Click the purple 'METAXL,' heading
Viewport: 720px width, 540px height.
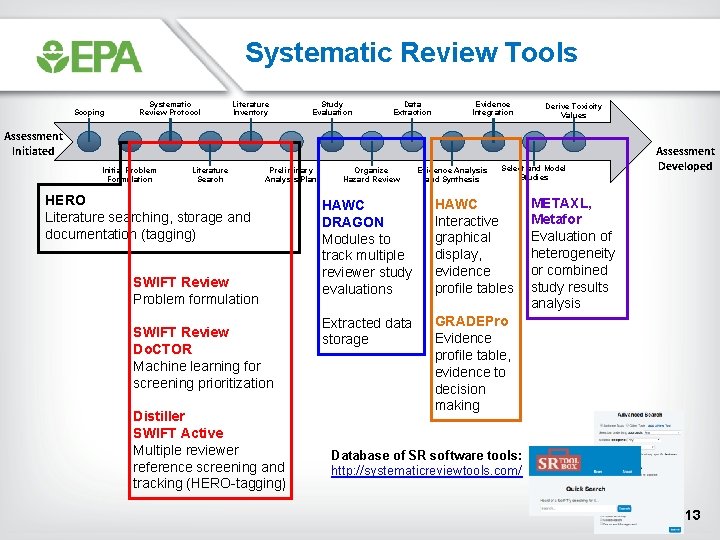click(x=561, y=203)
